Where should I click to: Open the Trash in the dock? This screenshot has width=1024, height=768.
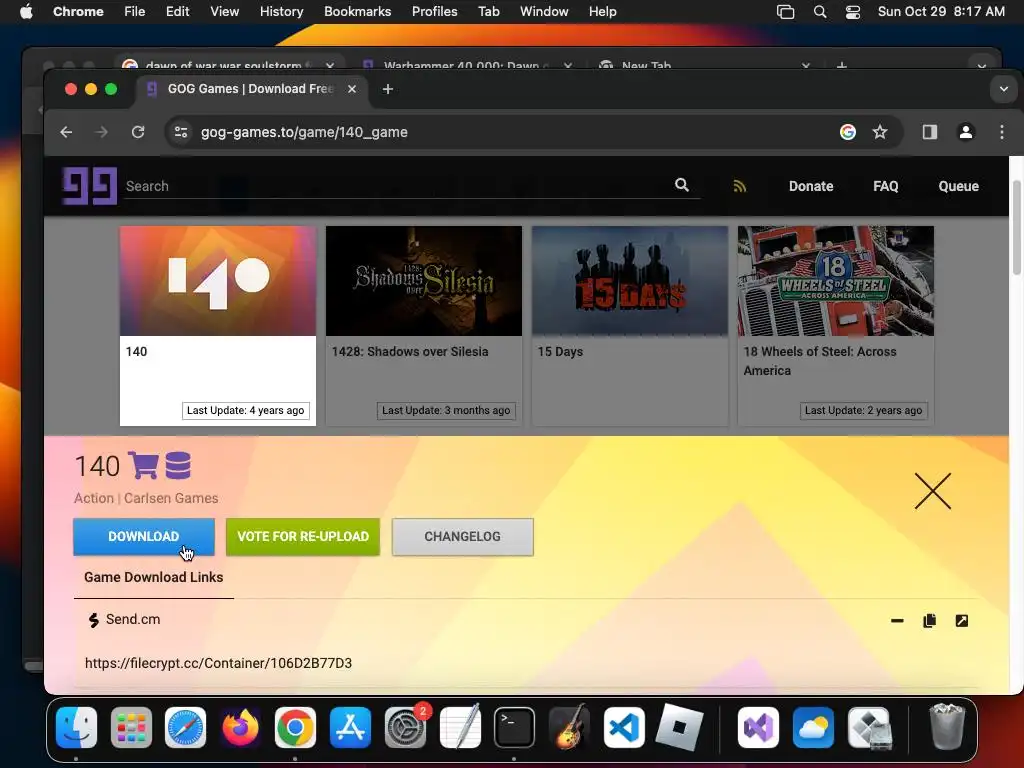pos(946,727)
